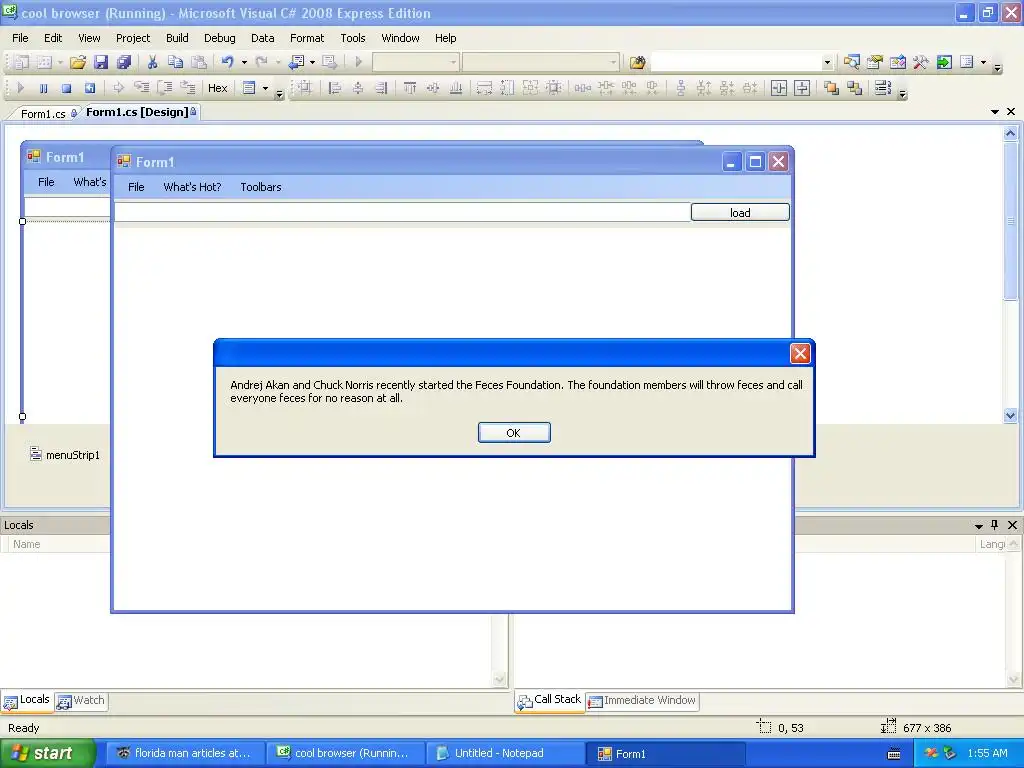Click the Center Horizontally layout icon
1024x768 pixels.
click(779, 88)
